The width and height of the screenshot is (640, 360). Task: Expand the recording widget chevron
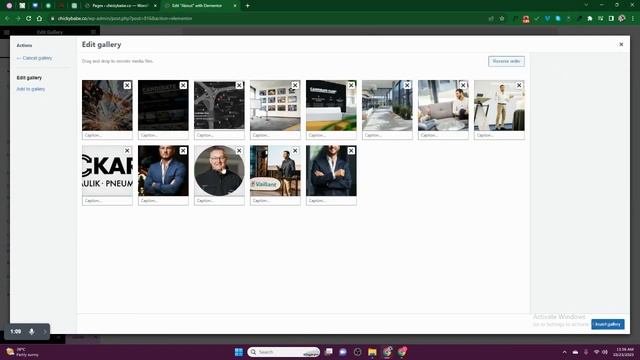(44, 331)
